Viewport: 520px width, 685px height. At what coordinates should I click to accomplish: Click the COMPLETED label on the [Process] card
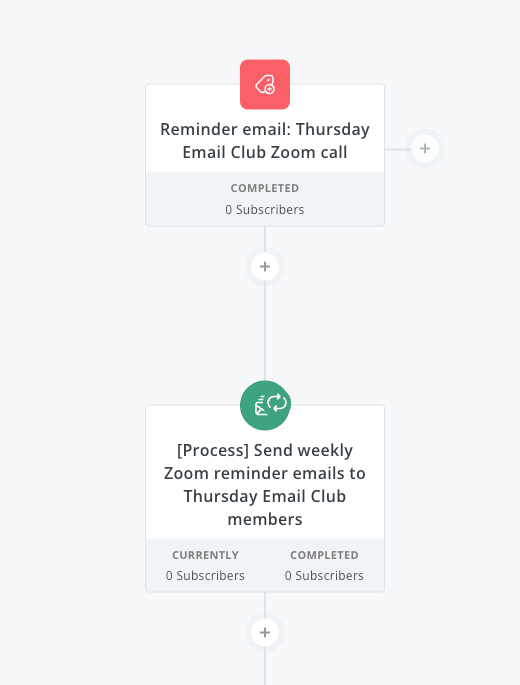pos(324,555)
